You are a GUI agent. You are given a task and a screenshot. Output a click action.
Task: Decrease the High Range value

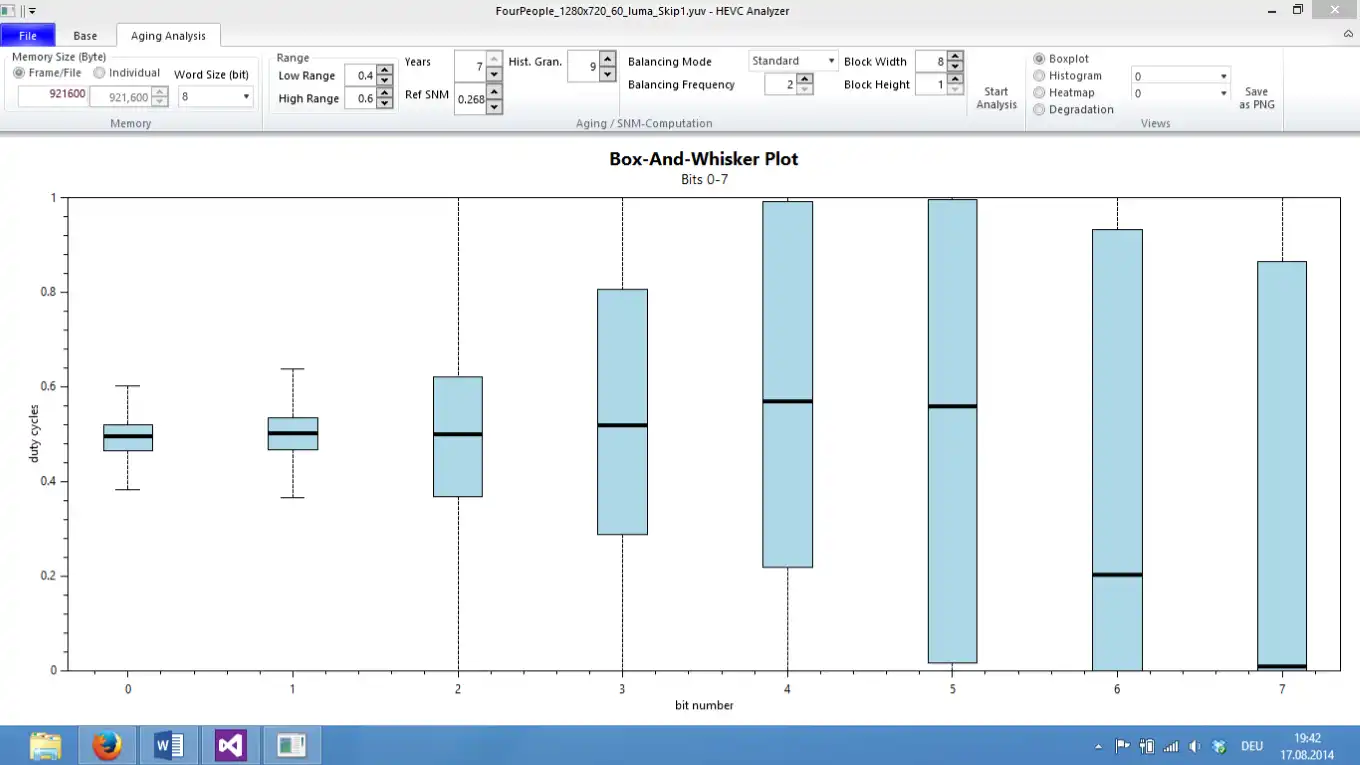click(x=384, y=103)
